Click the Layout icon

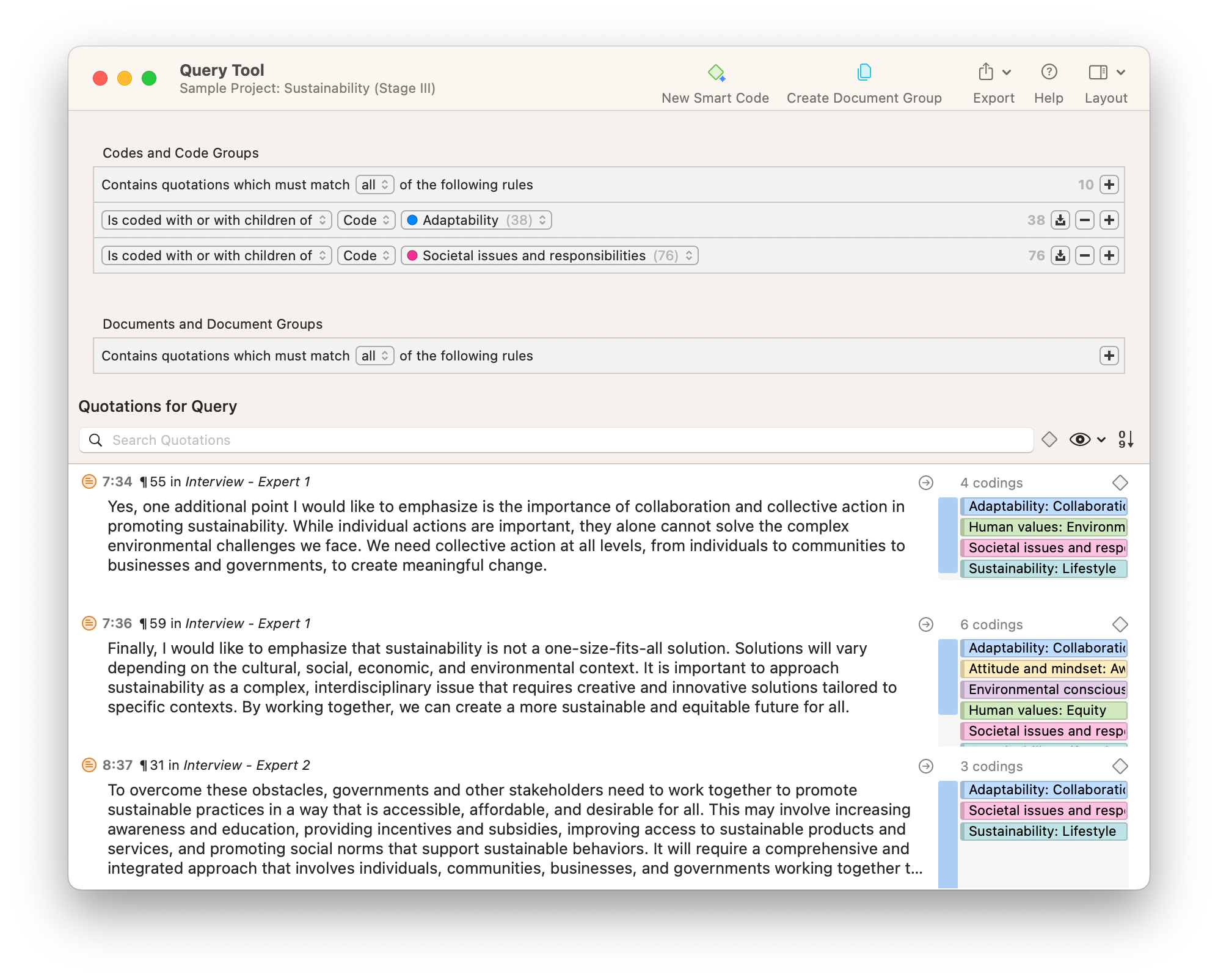(1097, 71)
